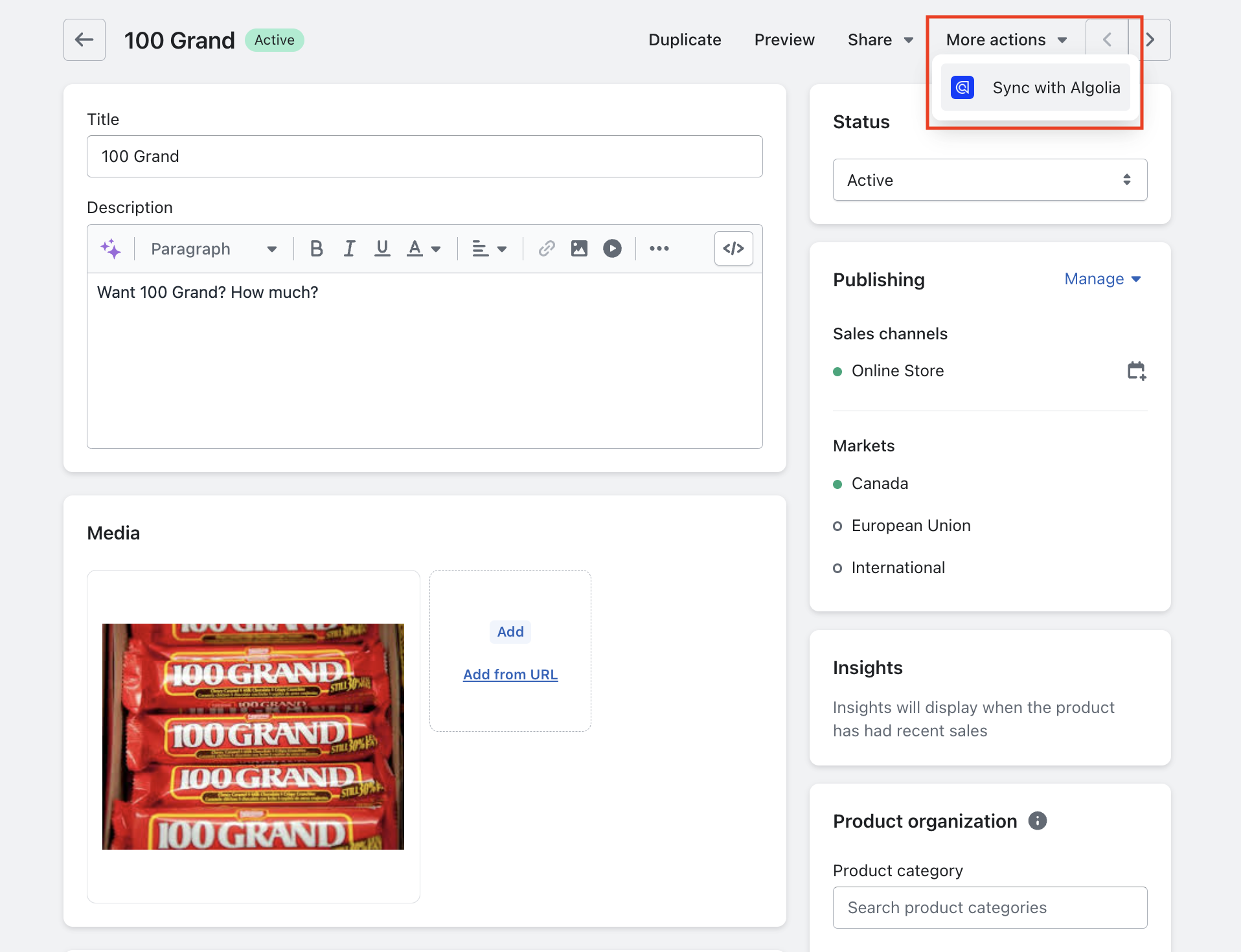Toggle underline formatting
1241x952 pixels.
(x=382, y=249)
